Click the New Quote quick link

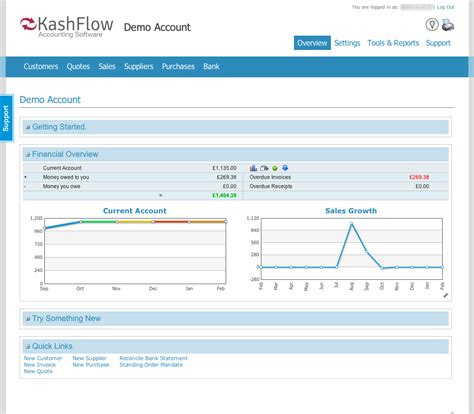[x=38, y=371]
